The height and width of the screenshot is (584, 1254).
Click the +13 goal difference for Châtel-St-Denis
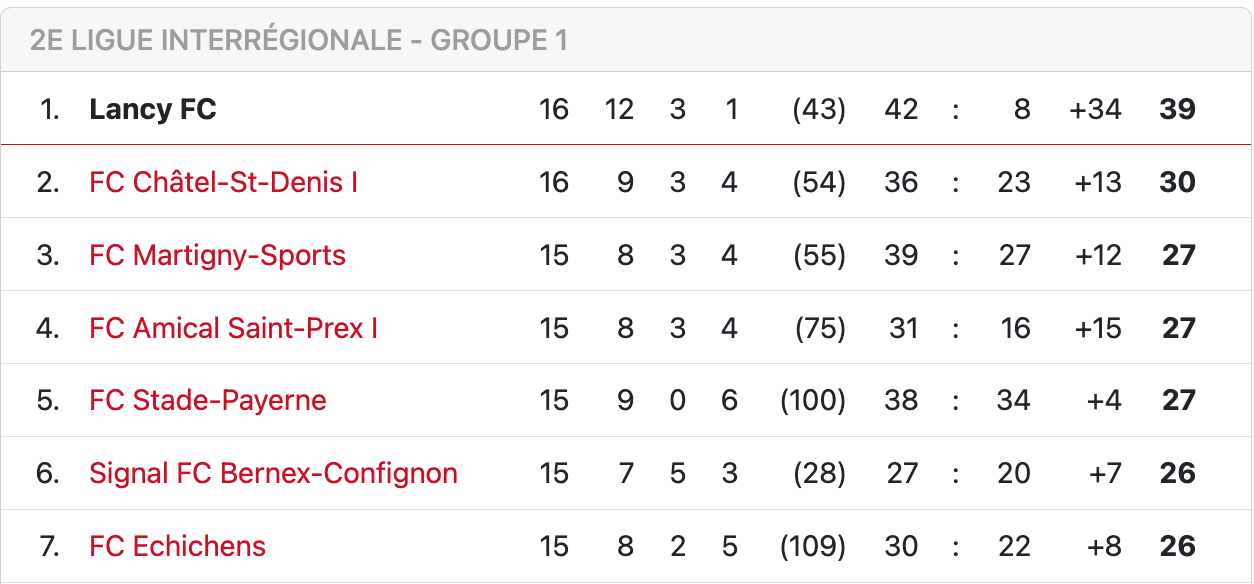(x=1098, y=182)
